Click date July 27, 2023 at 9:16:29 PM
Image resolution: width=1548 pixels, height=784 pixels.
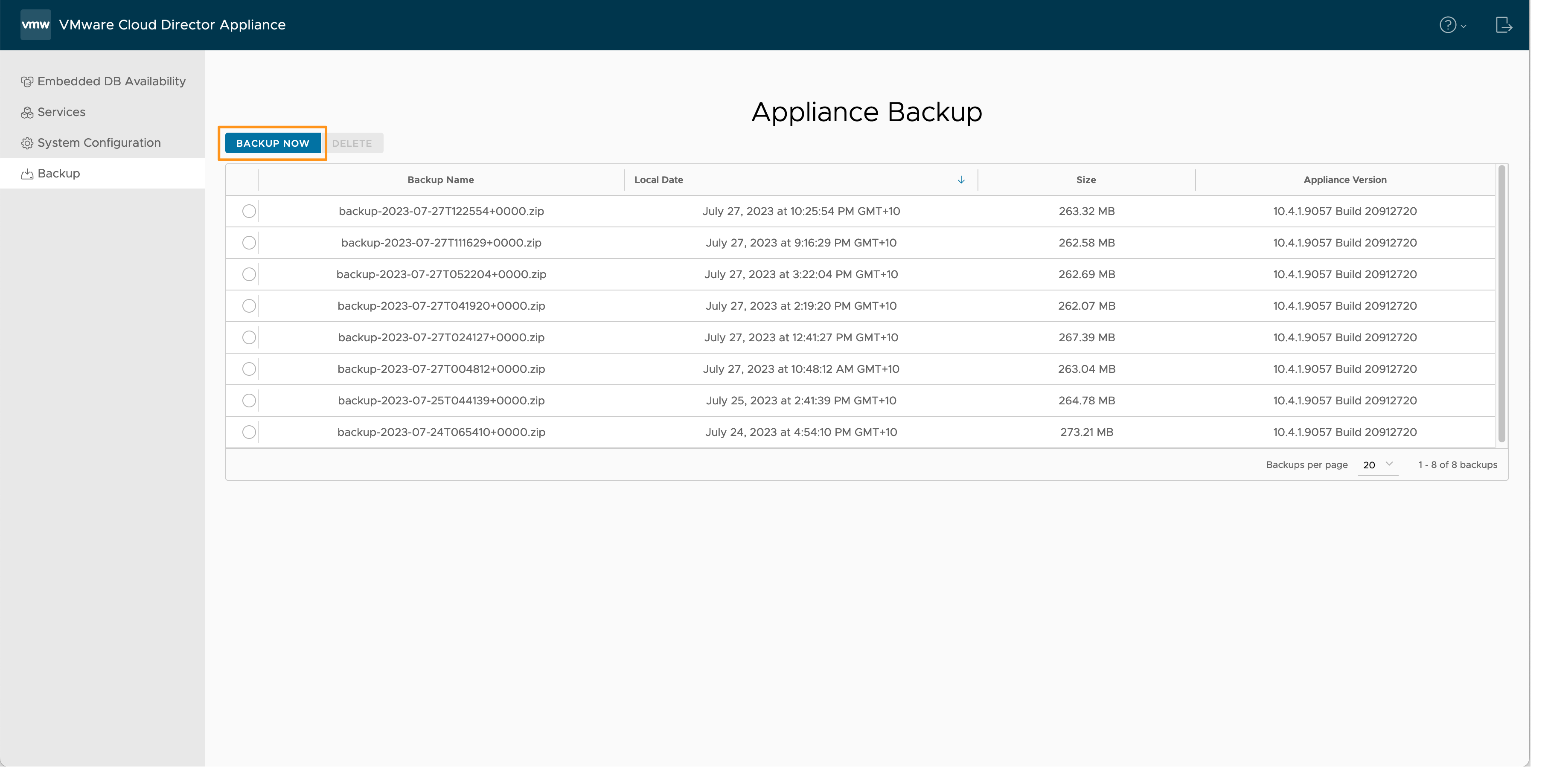801,243
